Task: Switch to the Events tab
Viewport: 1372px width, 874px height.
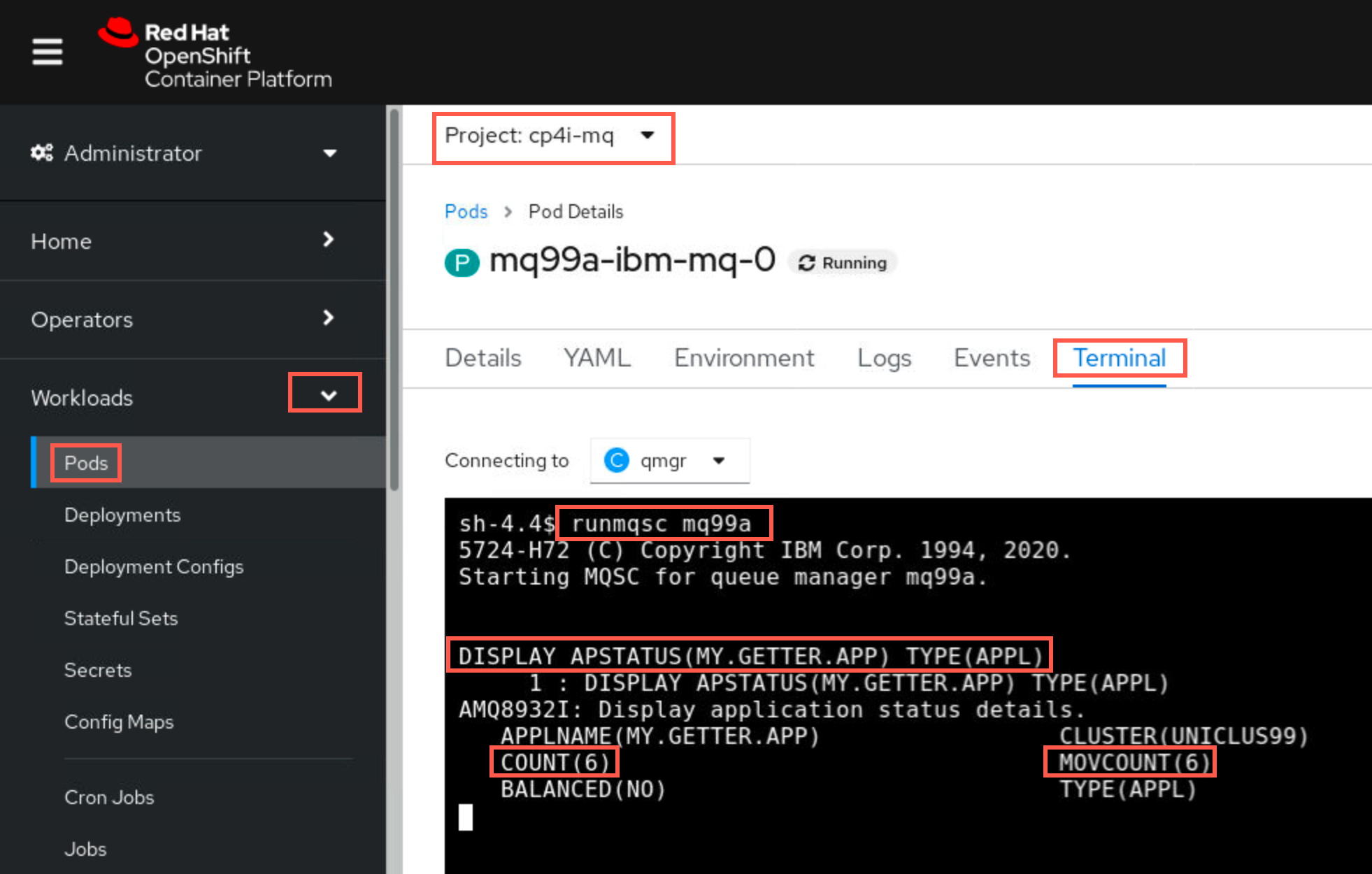Action: [x=992, y=358]
